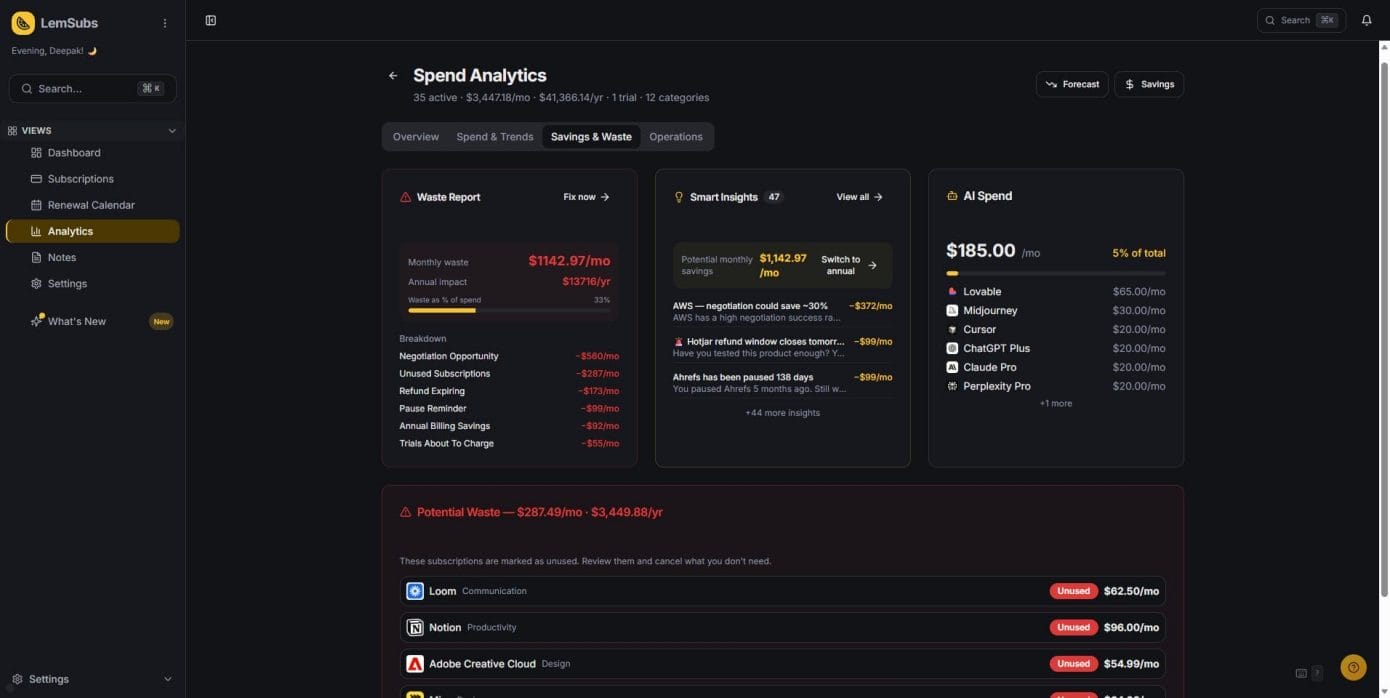Image resolution: width=1390 pixels, height=698 pixels.
Task: Click the Forecast button
Action: point(1071,85)
